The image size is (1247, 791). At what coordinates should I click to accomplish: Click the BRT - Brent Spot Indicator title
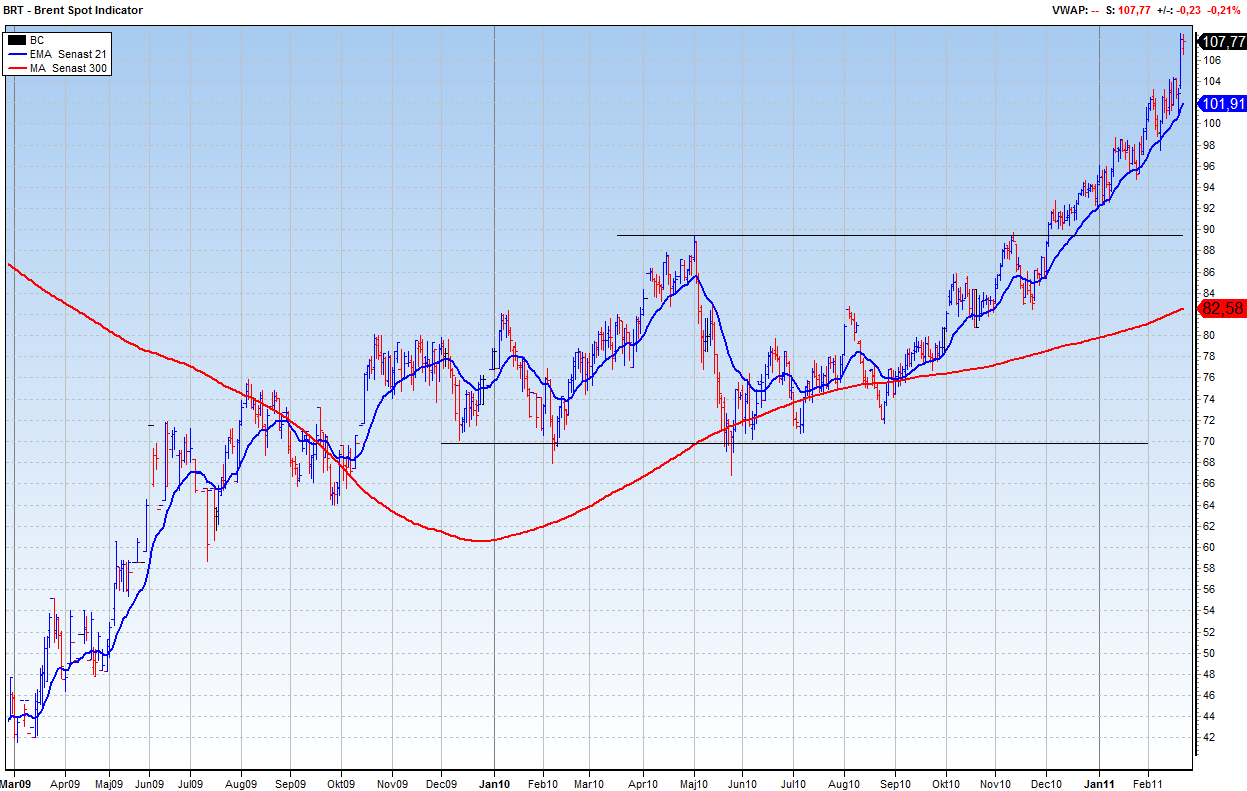pyautogui.click(x=73, y=10)
